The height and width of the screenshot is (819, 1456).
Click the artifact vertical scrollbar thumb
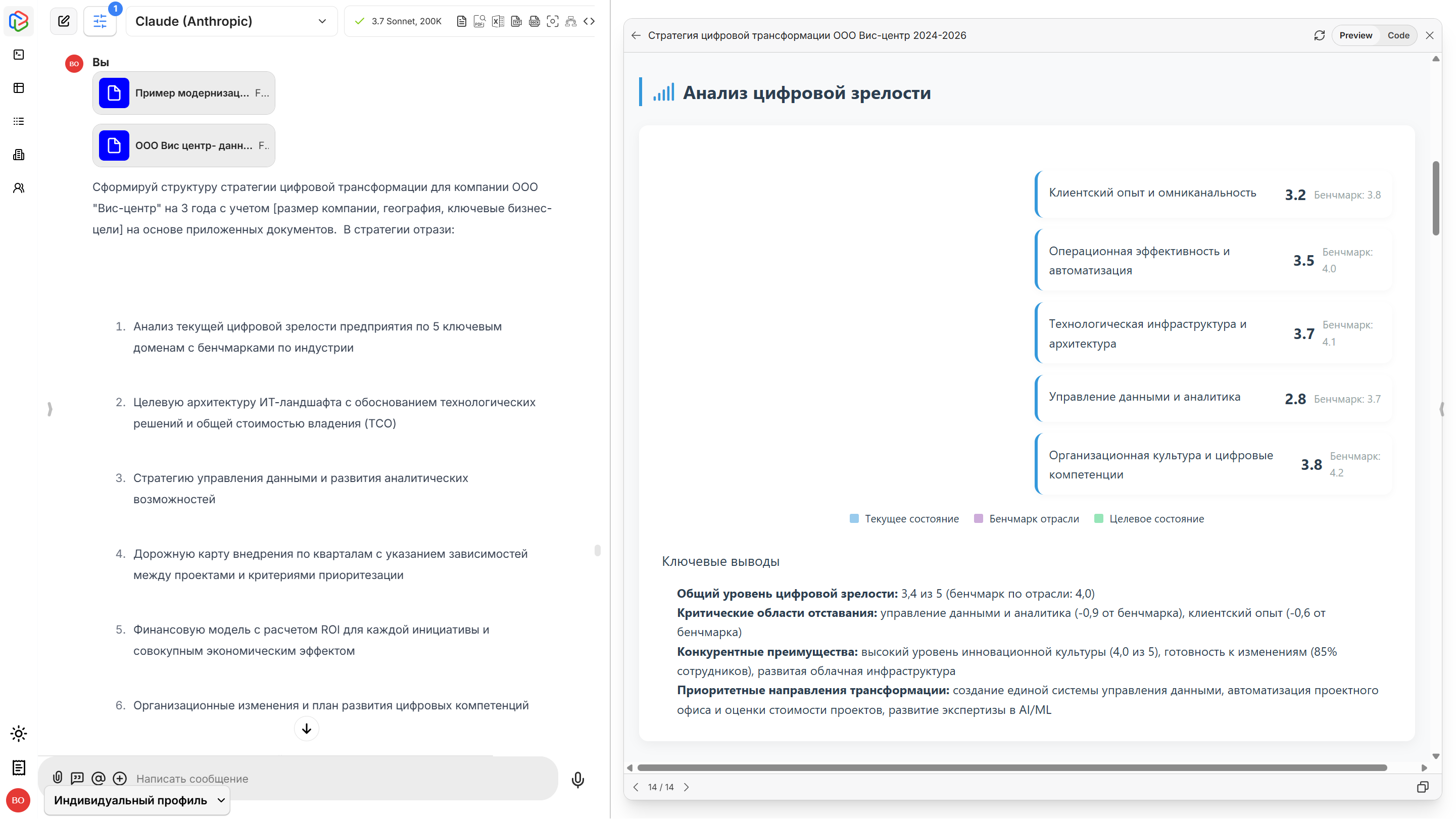pyautogui.click(x=1436, y=198)
